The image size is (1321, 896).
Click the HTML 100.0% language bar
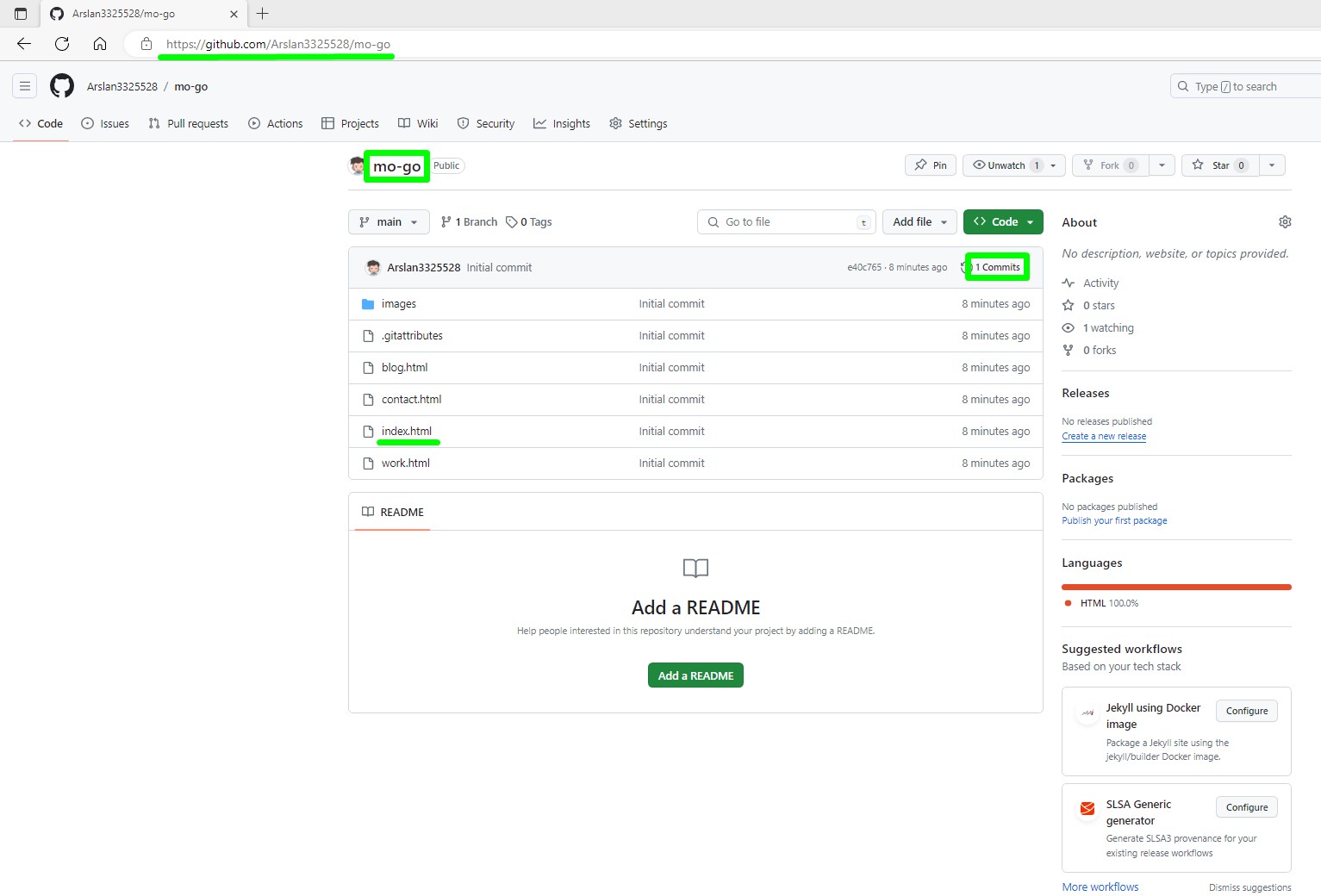click(x=1176, y=588)
